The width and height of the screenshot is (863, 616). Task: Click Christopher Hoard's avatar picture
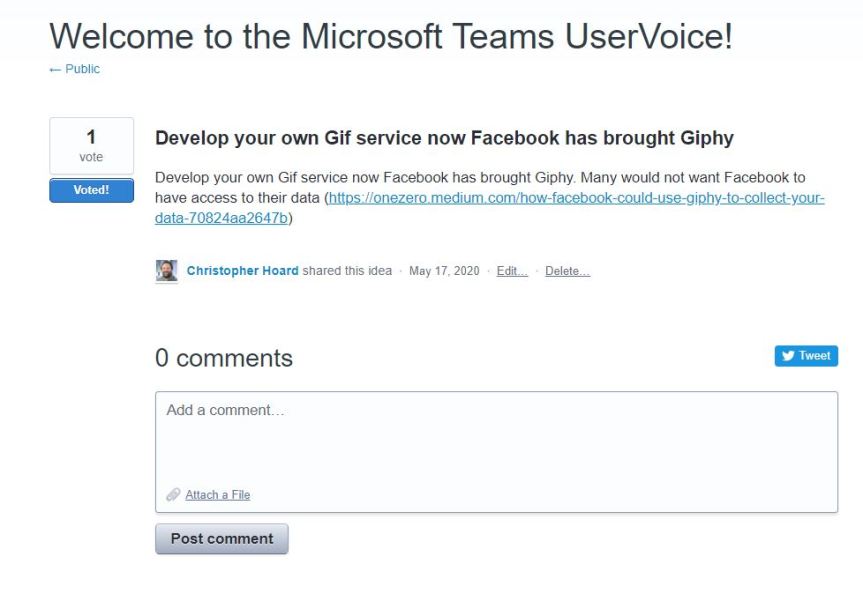[167, 271]
